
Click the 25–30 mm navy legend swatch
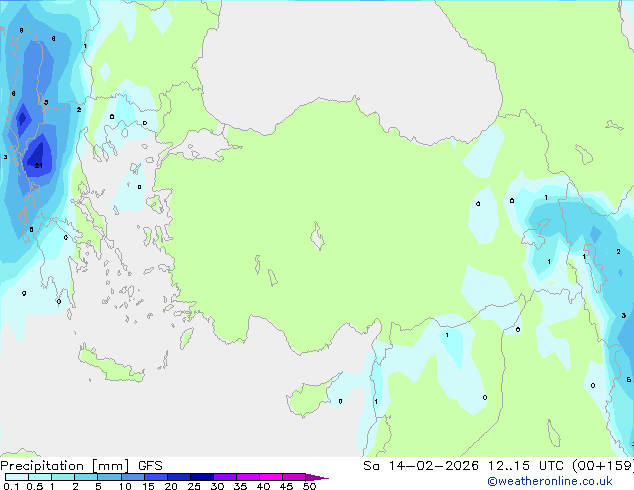201,477
